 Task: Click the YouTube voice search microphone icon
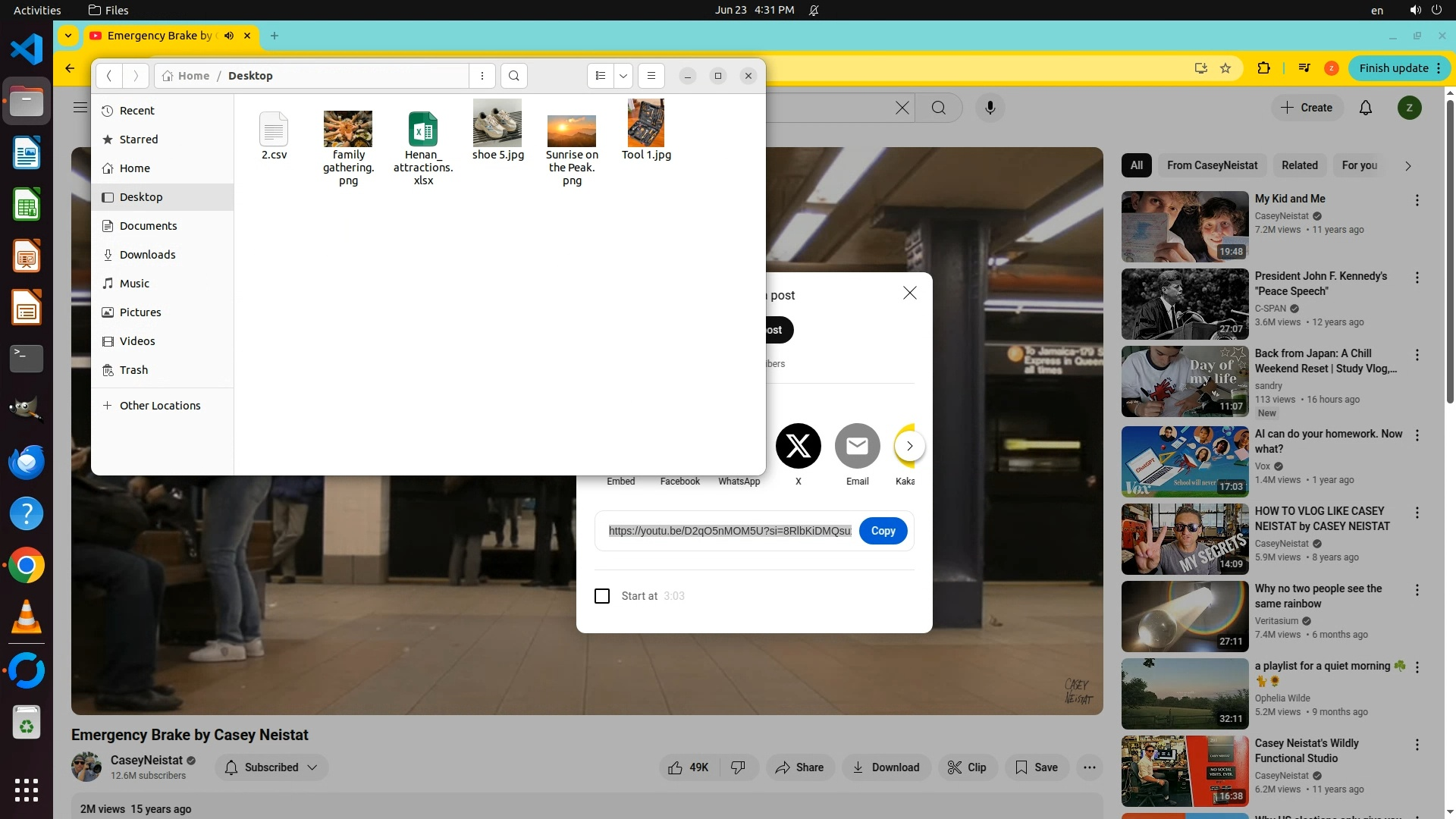(x=990, y=108)
